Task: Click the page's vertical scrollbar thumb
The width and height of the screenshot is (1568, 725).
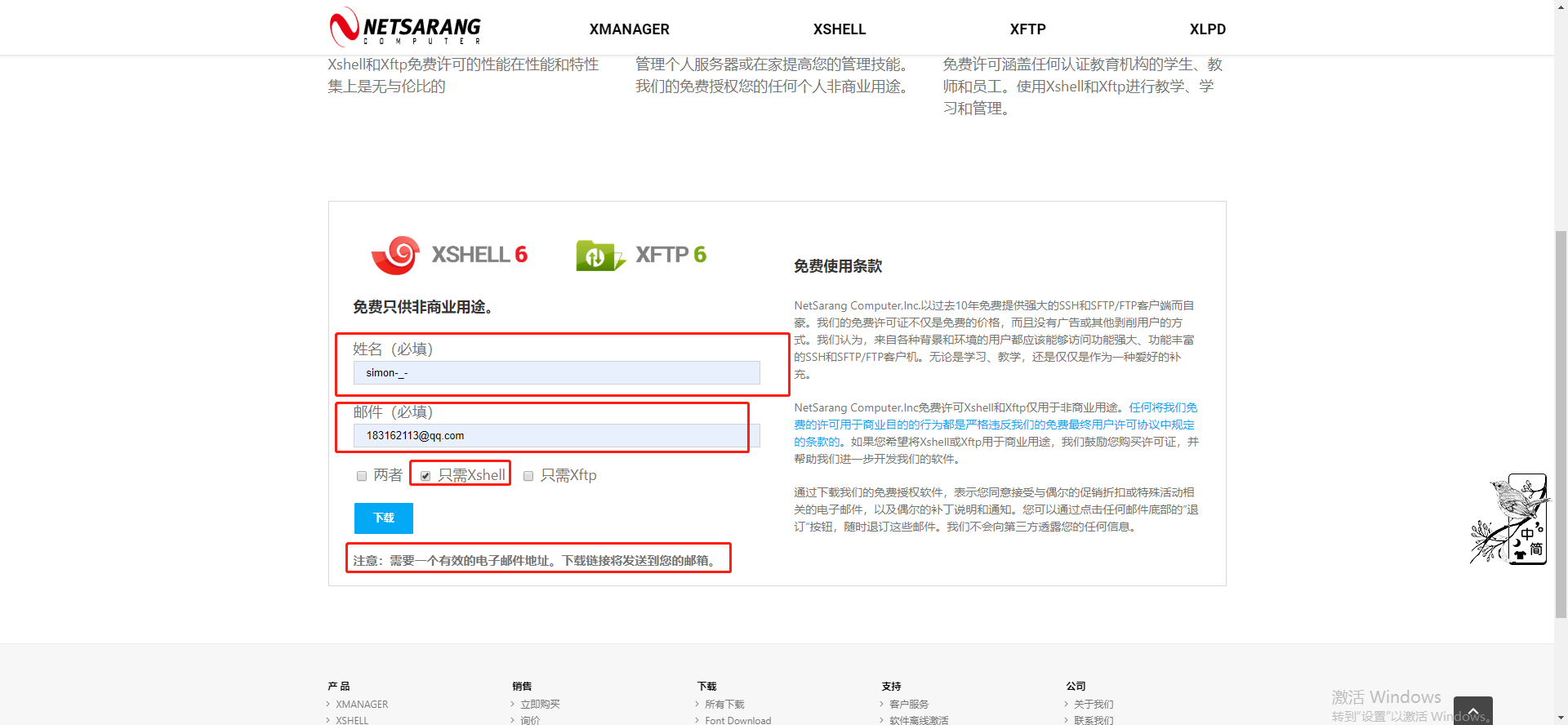Action: click(1561, 425)
